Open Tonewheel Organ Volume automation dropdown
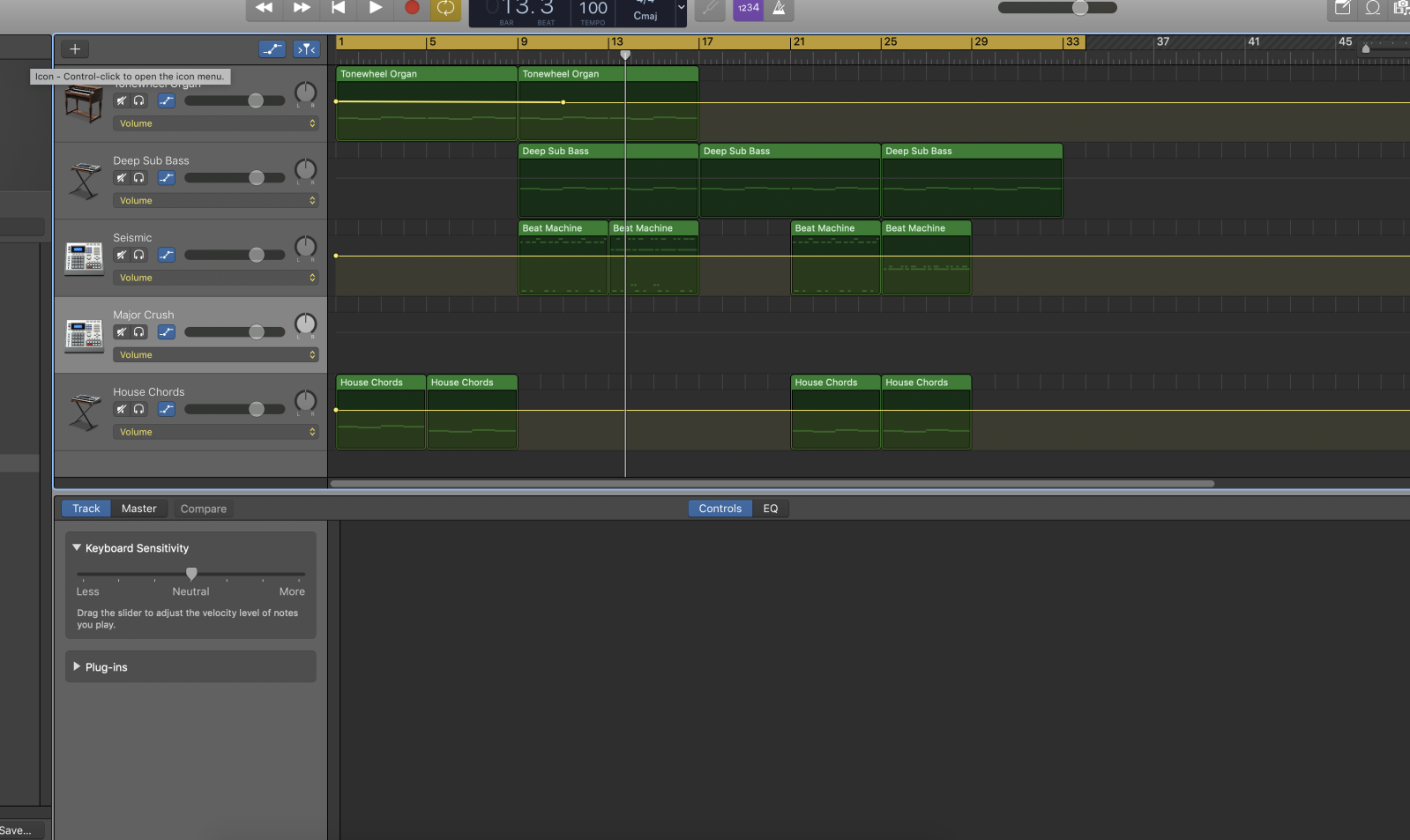 click(x=216, y=123)
